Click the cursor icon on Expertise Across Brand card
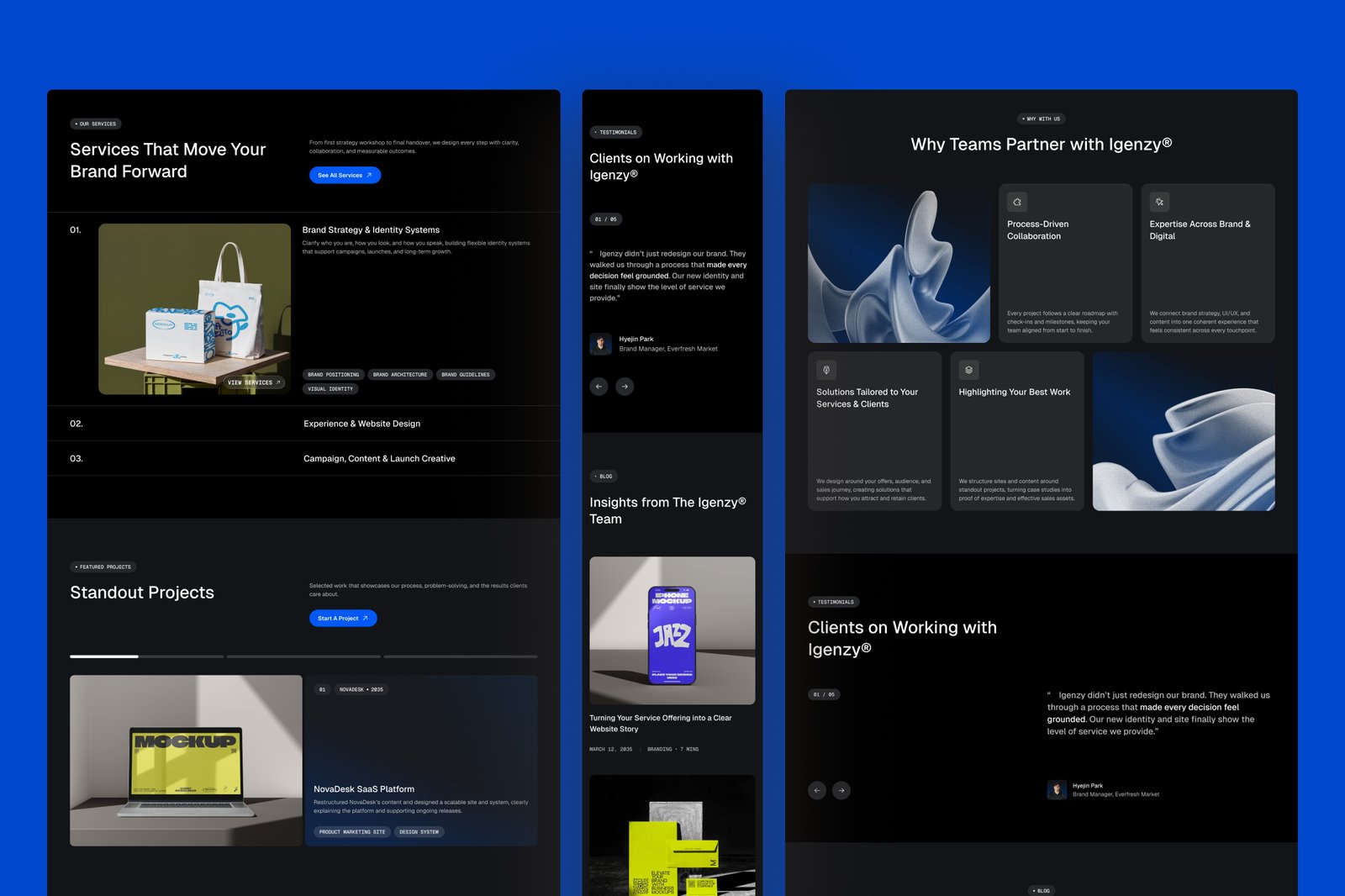The height and width of the screenshot is (896, 1345). tap(1159, 202)
